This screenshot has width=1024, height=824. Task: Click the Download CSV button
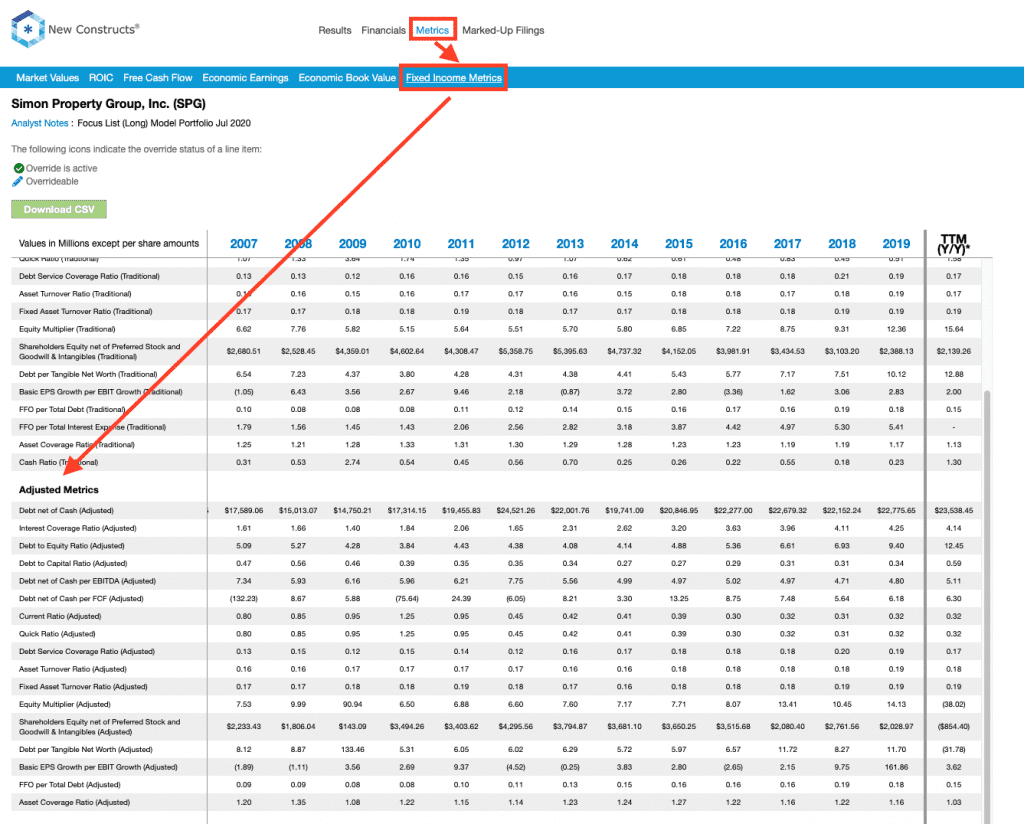tap(59, 210)
